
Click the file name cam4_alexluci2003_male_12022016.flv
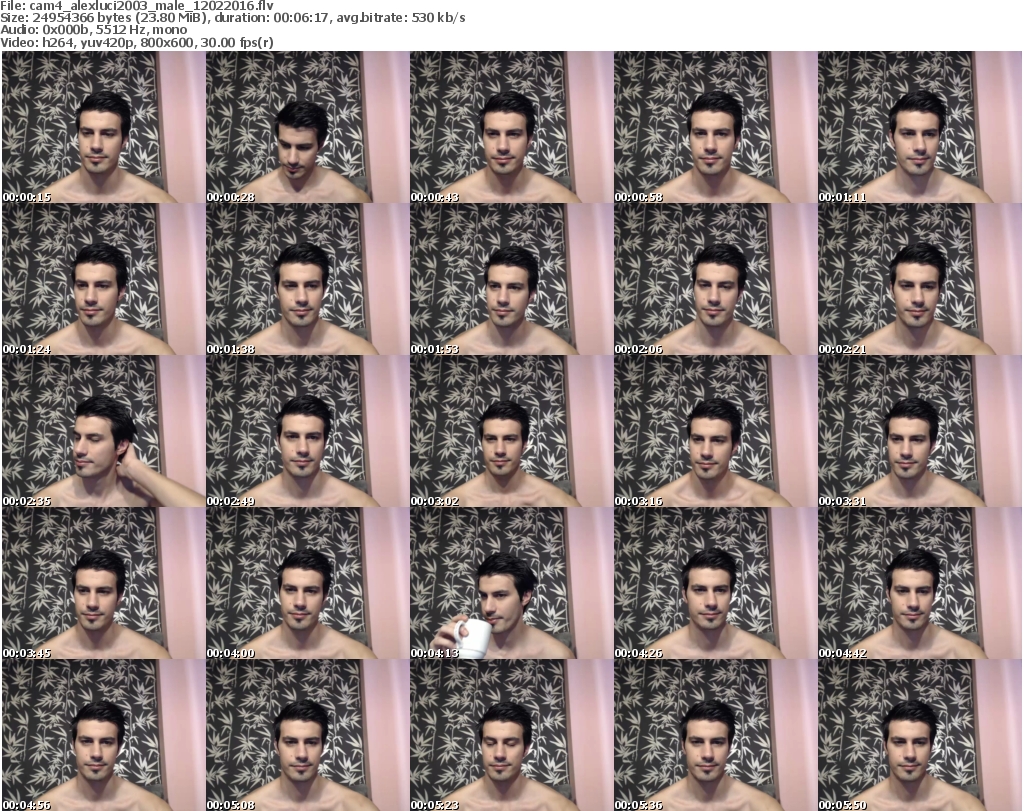pos(152,6)
